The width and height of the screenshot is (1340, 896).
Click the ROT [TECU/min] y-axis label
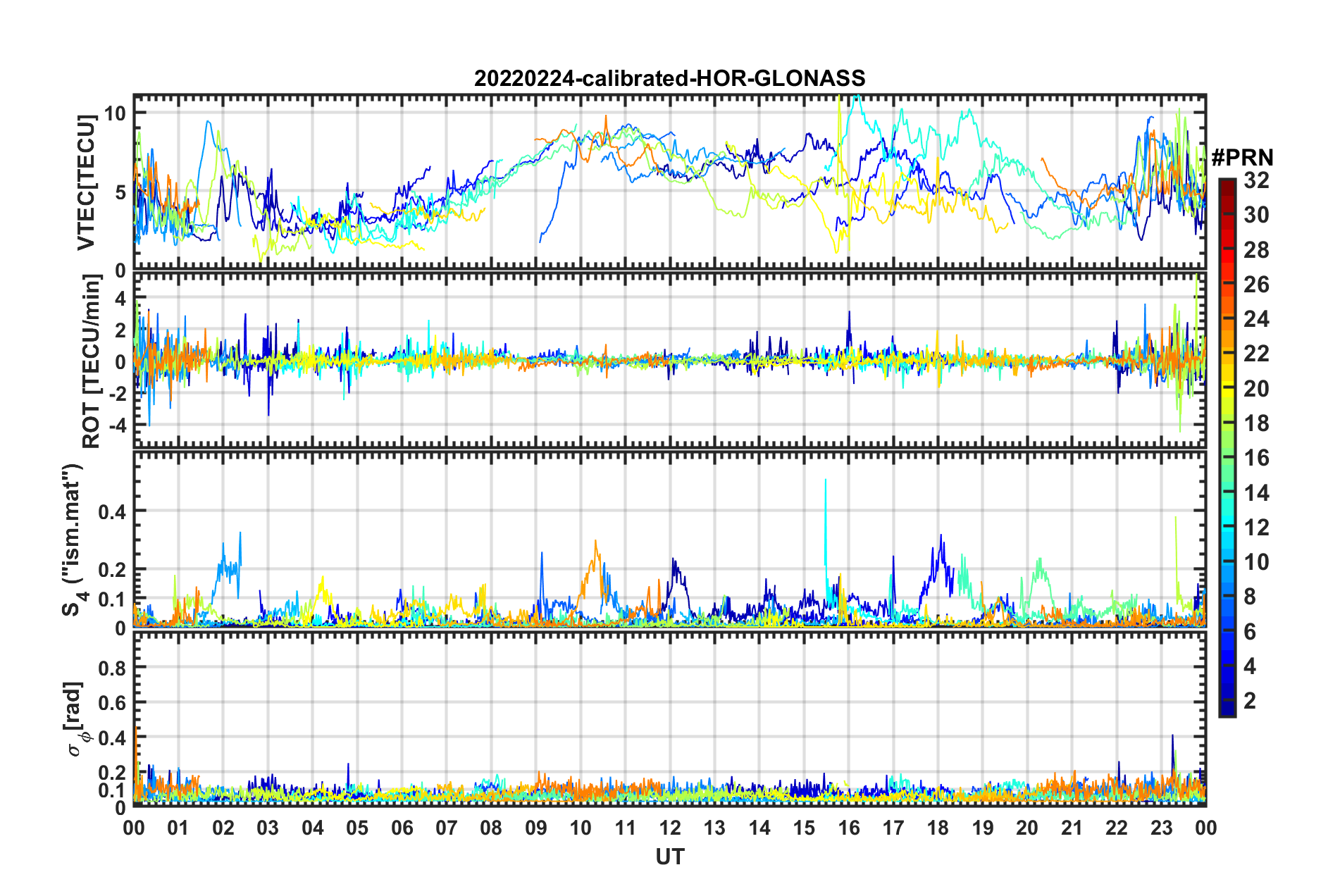pos(91,361)
